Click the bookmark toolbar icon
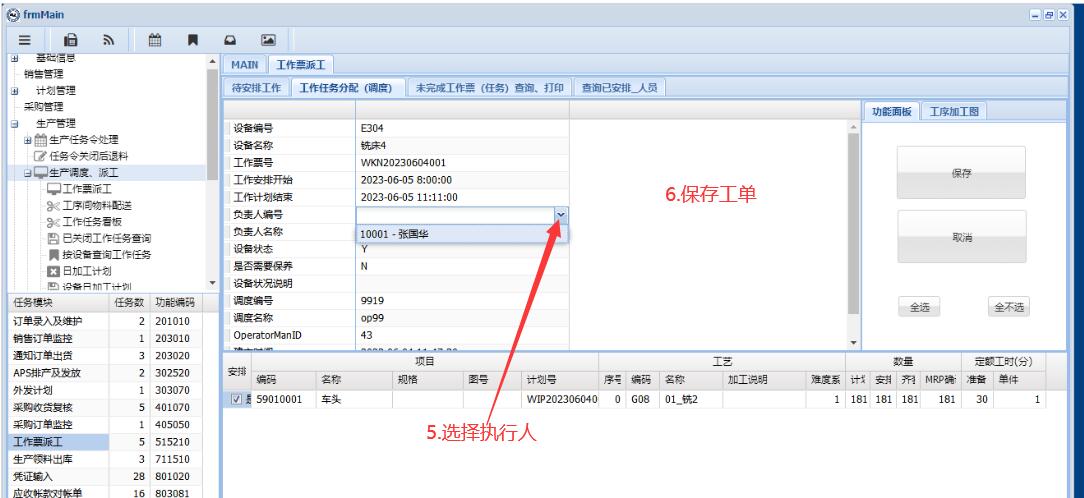The width and height of the screenshot is (1084, 498). [193, 40]
